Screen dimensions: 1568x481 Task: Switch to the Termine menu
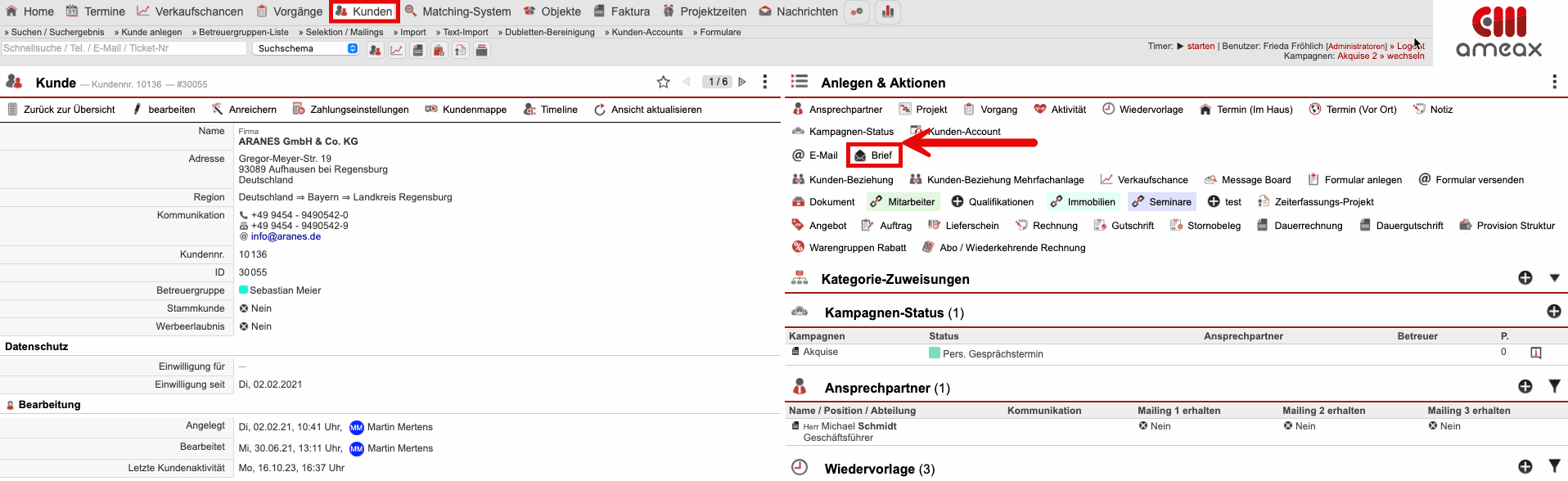(x=96, y=11)
